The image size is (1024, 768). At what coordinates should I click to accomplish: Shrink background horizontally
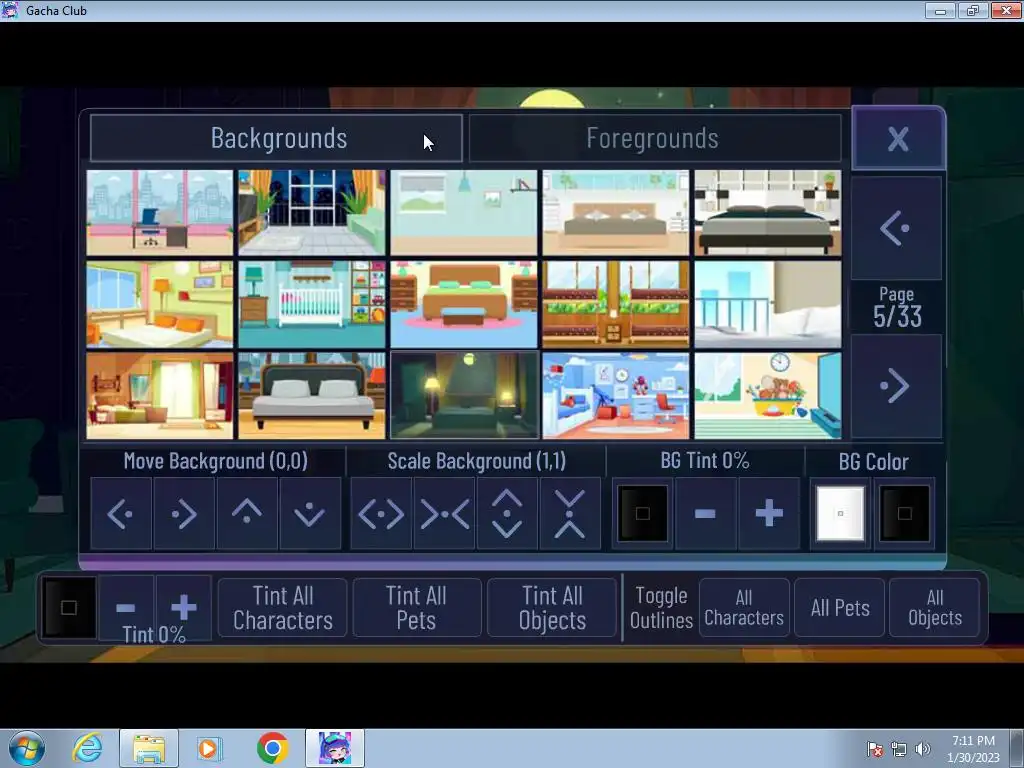444,514
